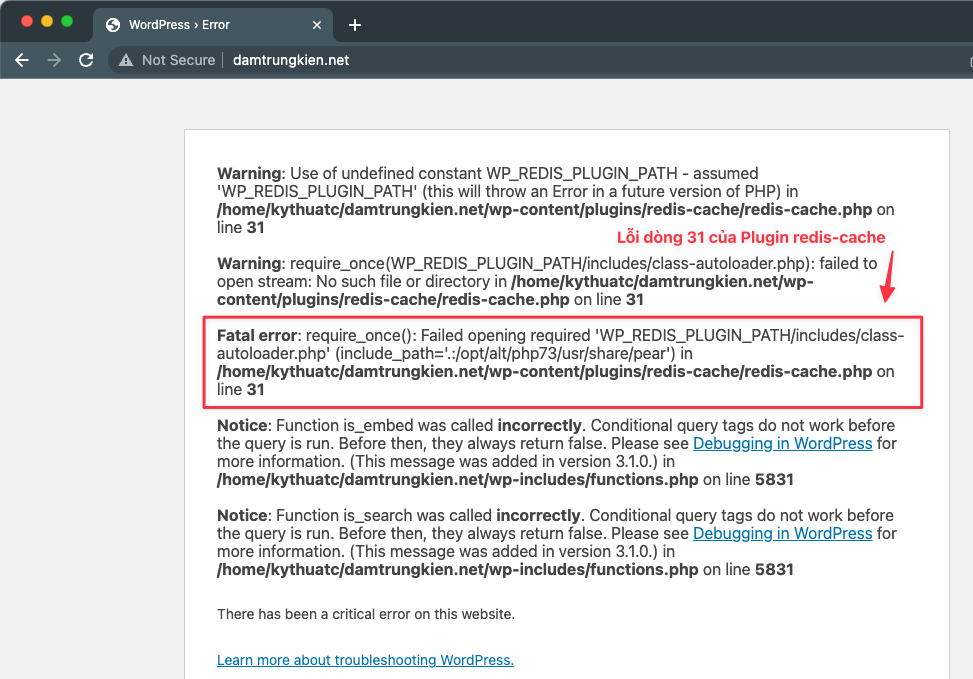Click the browser forward arrow

tap(54, 60)
